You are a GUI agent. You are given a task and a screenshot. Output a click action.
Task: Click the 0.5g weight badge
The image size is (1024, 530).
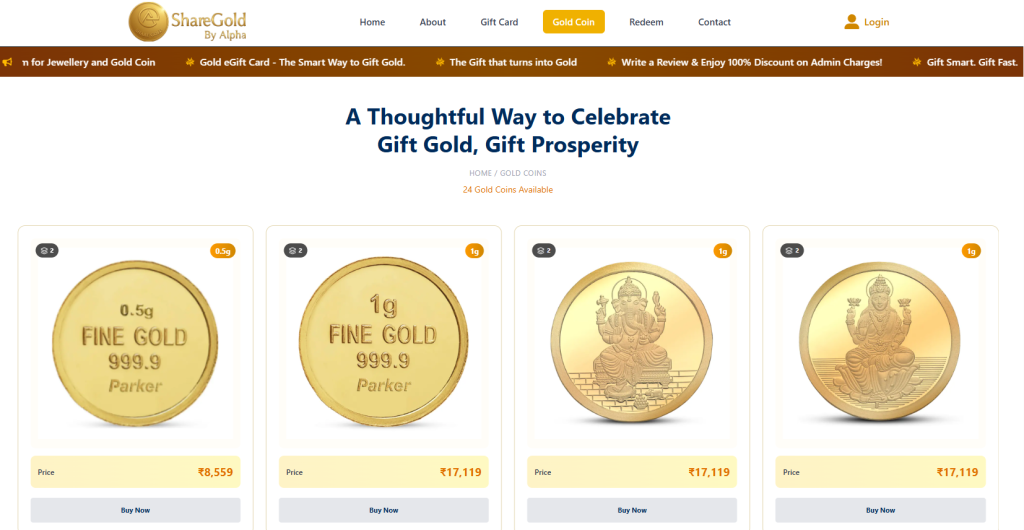coord(222,251)
